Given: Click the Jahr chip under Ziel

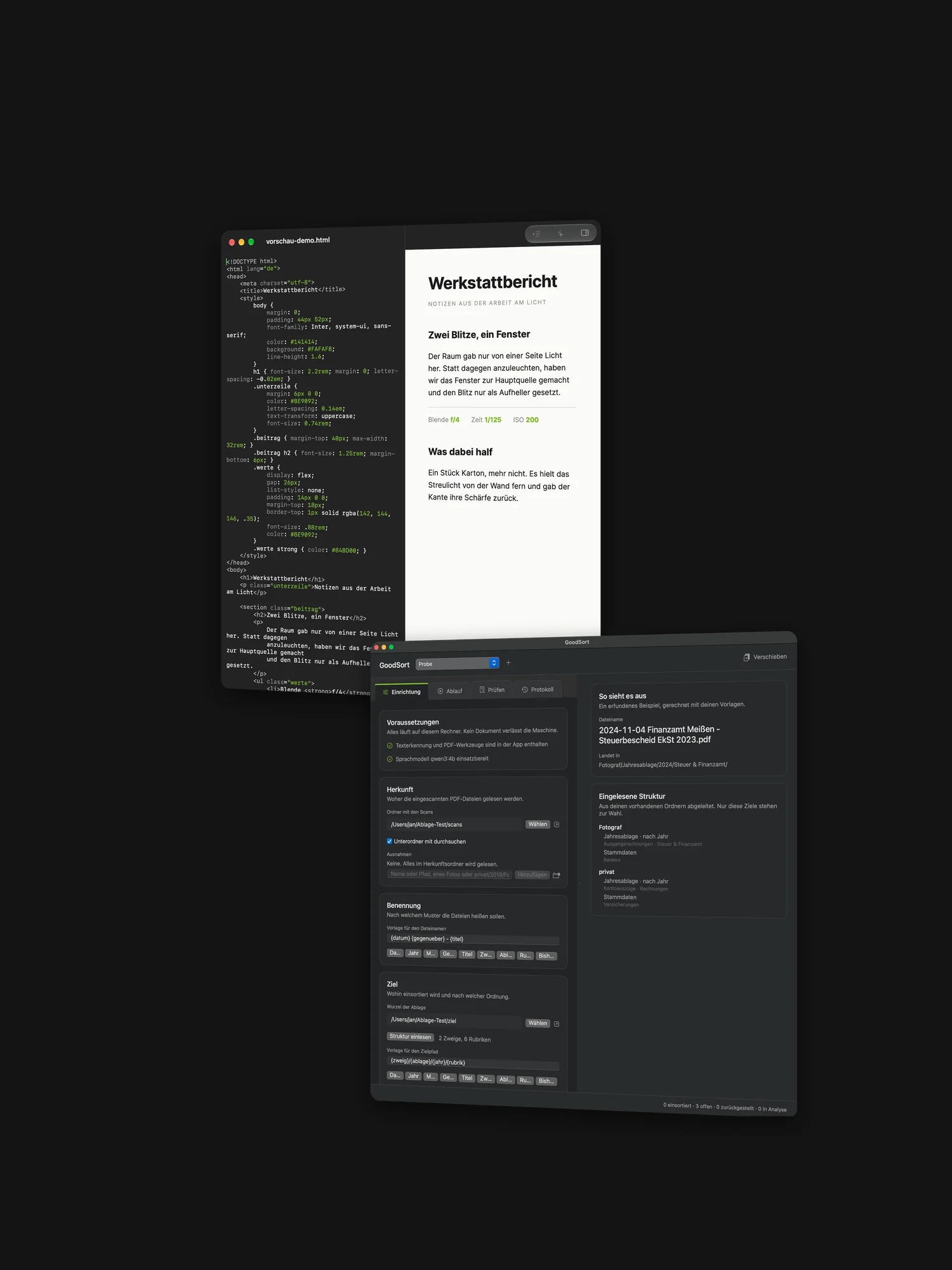Looking at the screenshot, I should (x=413, y=1076).
